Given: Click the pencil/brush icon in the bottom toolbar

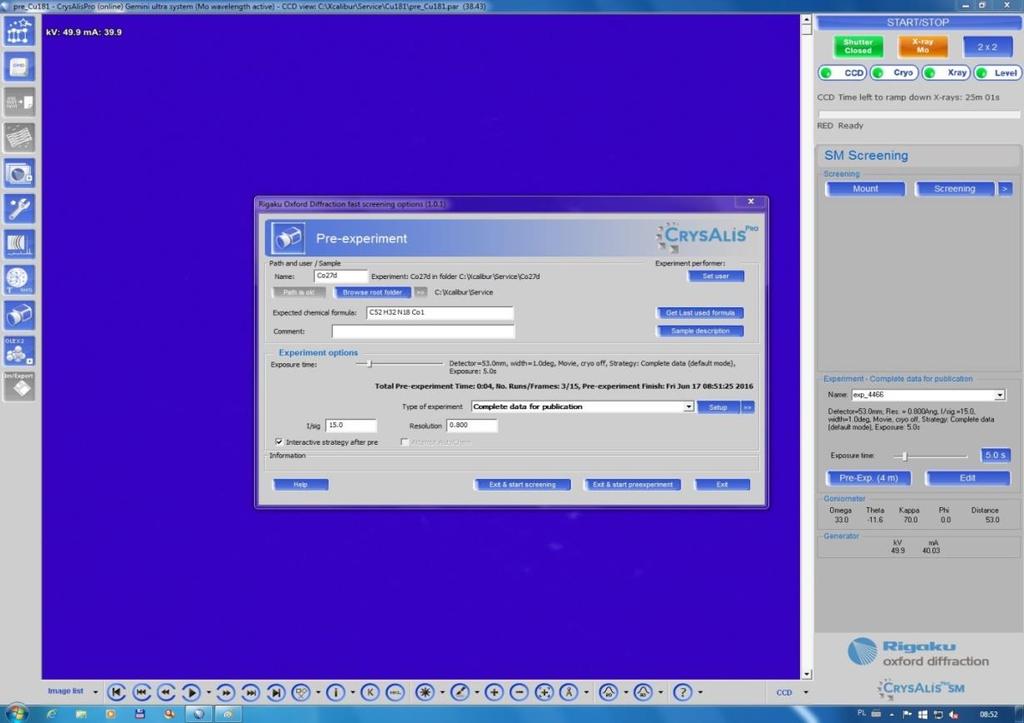Looking at the screenshot, I should tap(460, 692).
